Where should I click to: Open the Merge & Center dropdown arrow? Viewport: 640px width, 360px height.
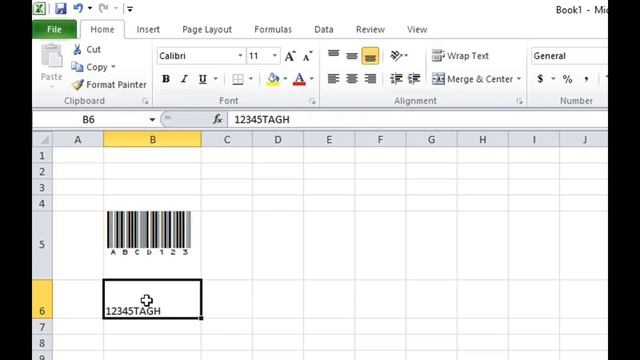coord(519,79)
